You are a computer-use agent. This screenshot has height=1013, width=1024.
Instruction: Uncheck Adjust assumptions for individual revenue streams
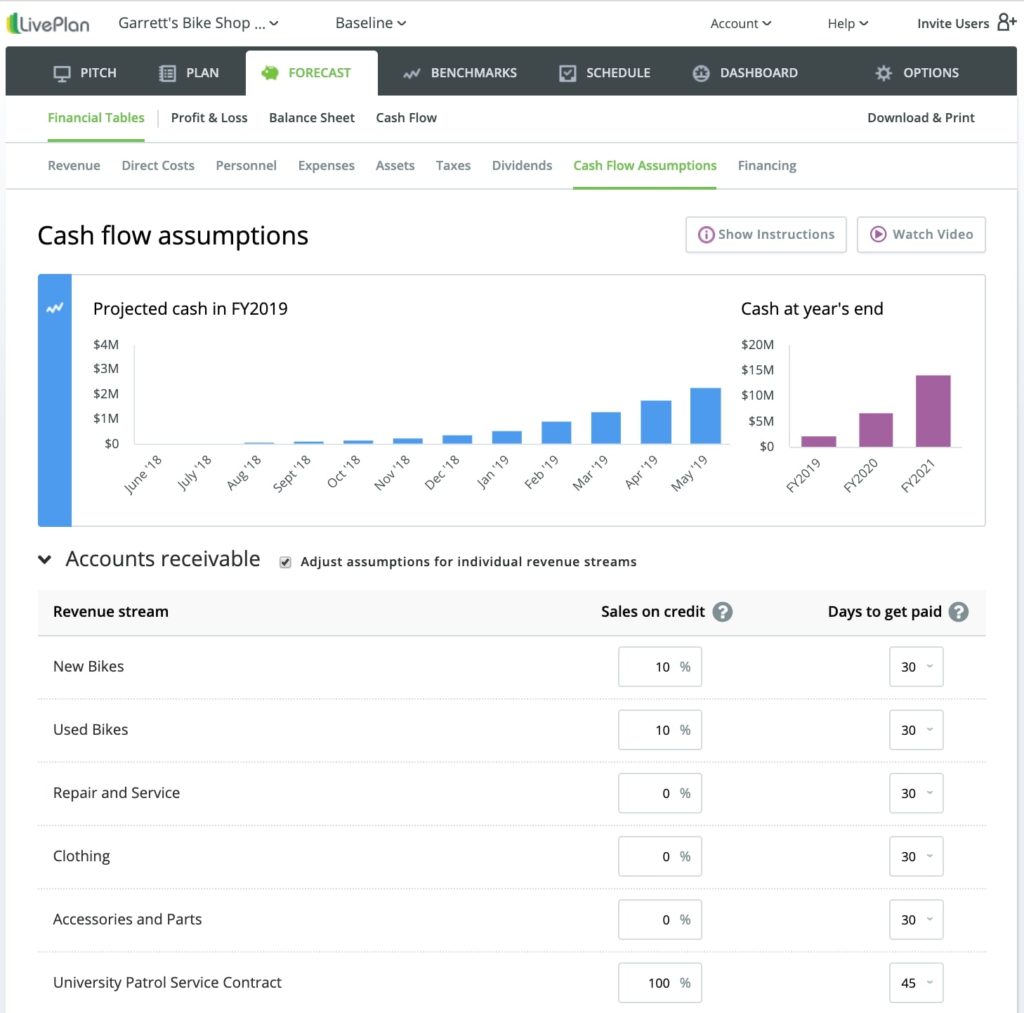pos(285,561)
